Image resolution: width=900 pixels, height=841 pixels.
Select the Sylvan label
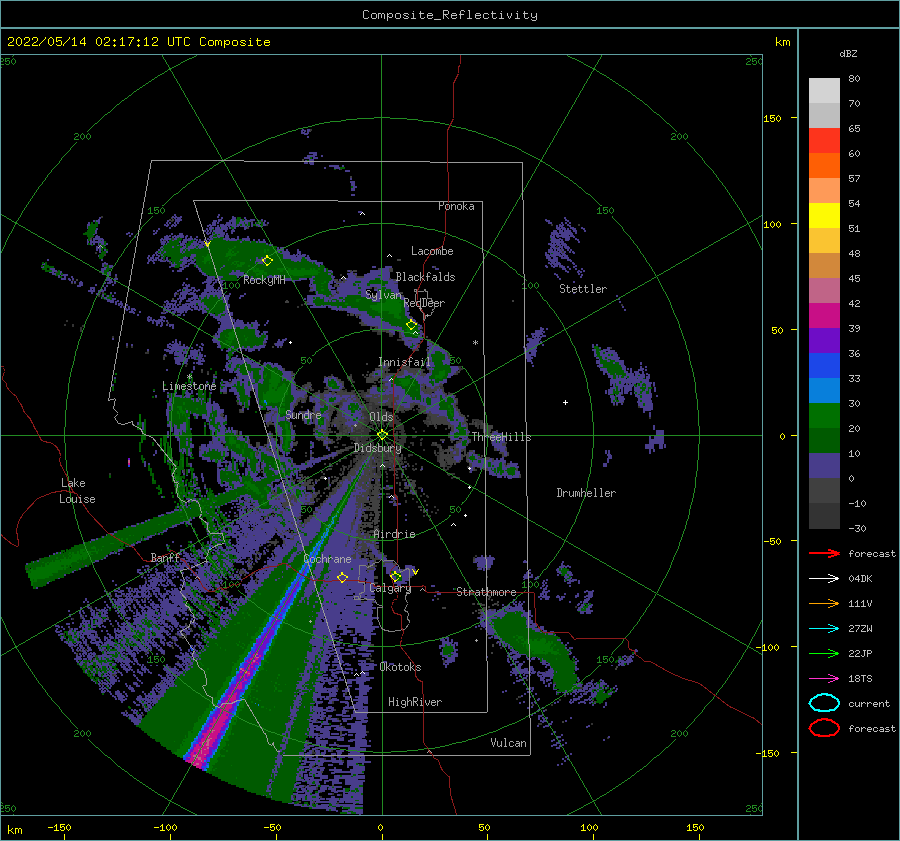[x=383, y=295]
